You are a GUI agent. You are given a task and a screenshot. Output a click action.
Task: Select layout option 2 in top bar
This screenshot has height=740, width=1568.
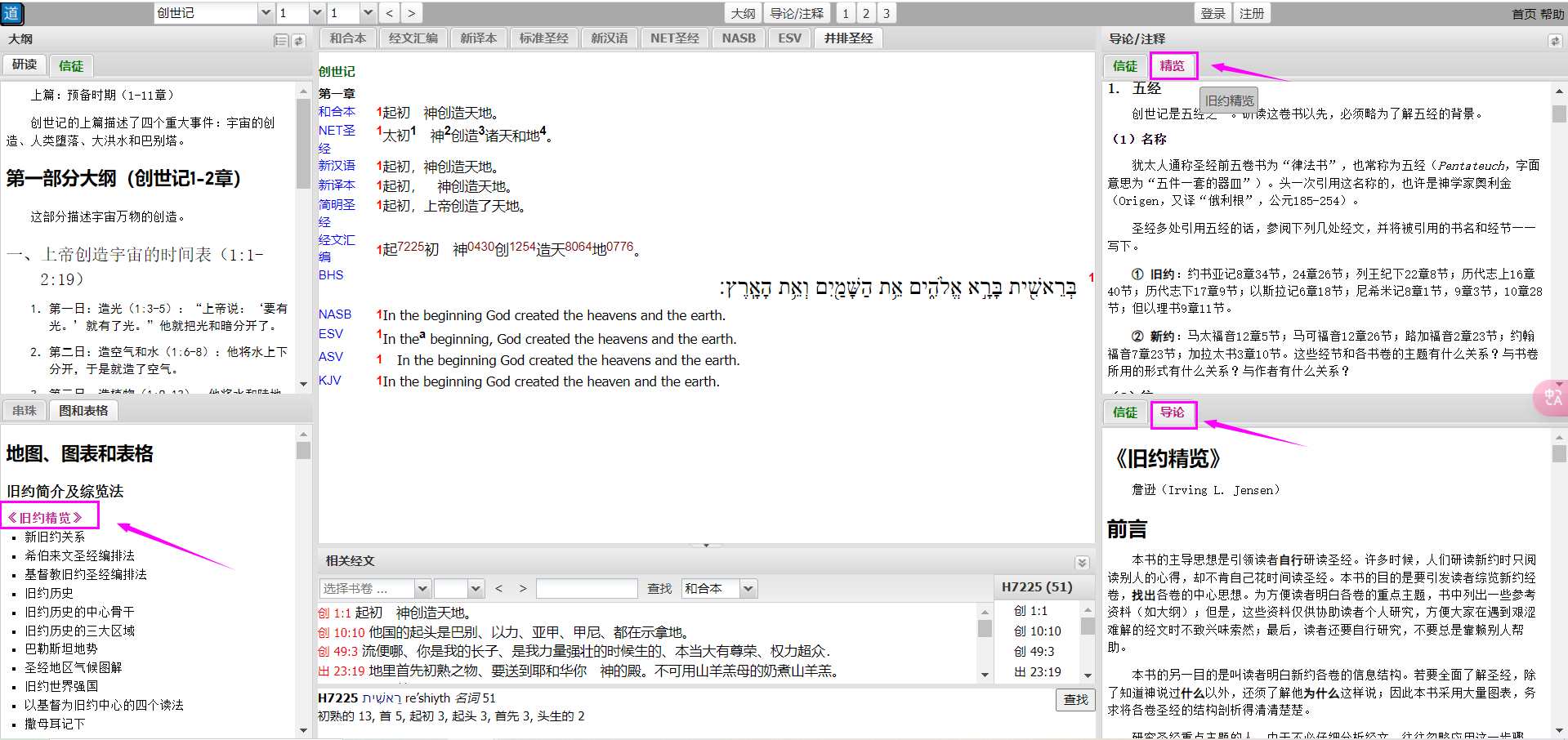coord(866,13)
